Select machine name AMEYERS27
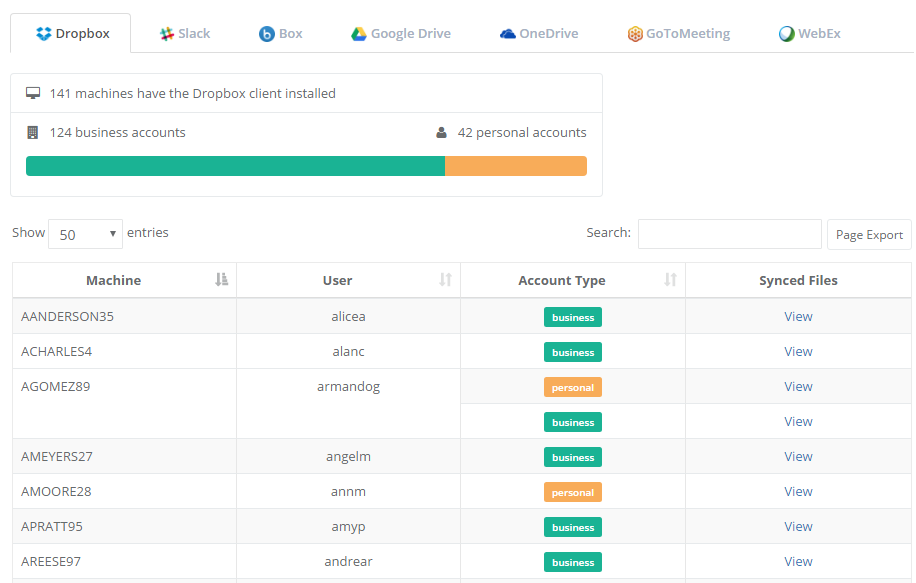The height and width of the screenshot is (583, 916). click(57, 457)
